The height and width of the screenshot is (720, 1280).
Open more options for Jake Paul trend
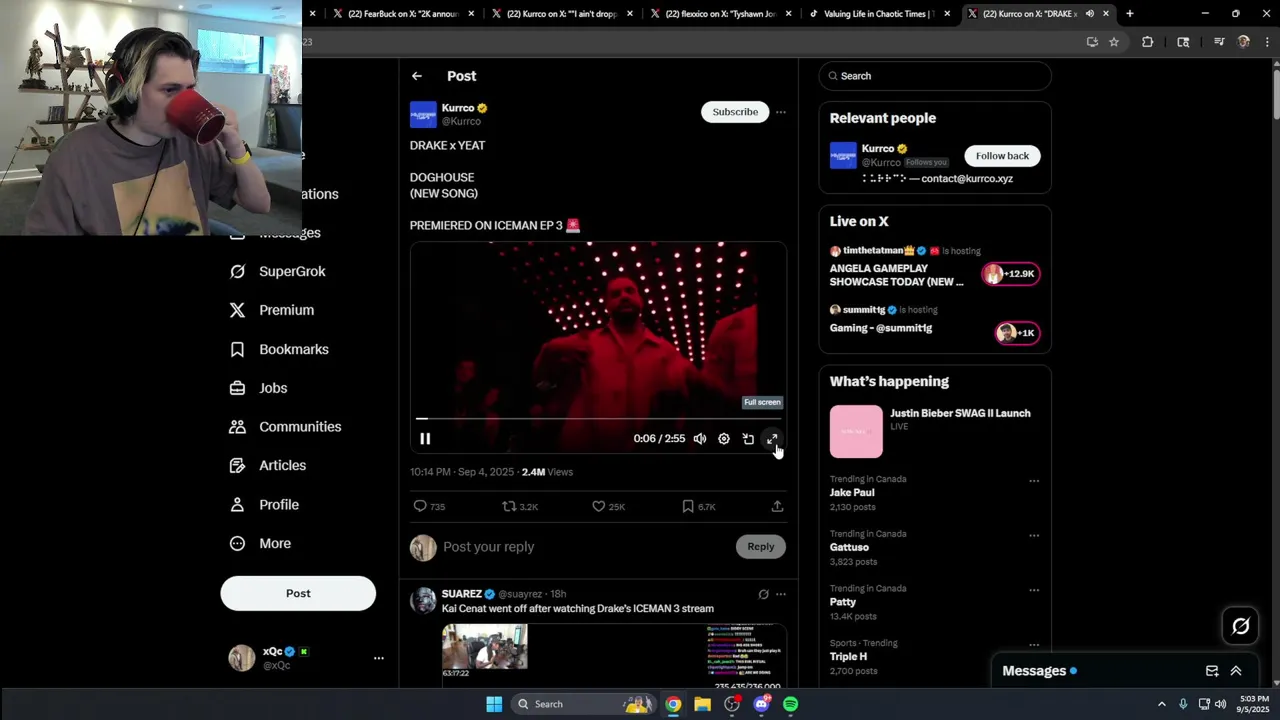pyautogui.click(x=1034, y=481)
